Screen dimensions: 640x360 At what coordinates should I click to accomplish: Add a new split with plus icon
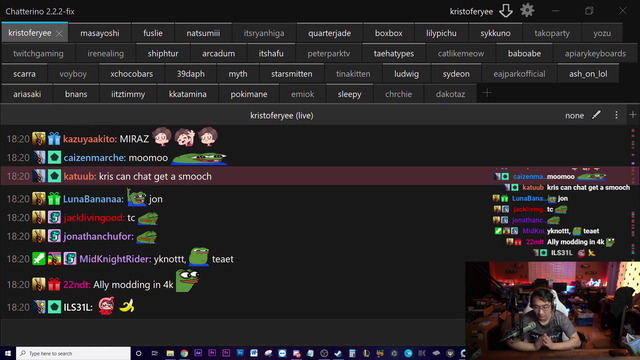pos(633,115)
